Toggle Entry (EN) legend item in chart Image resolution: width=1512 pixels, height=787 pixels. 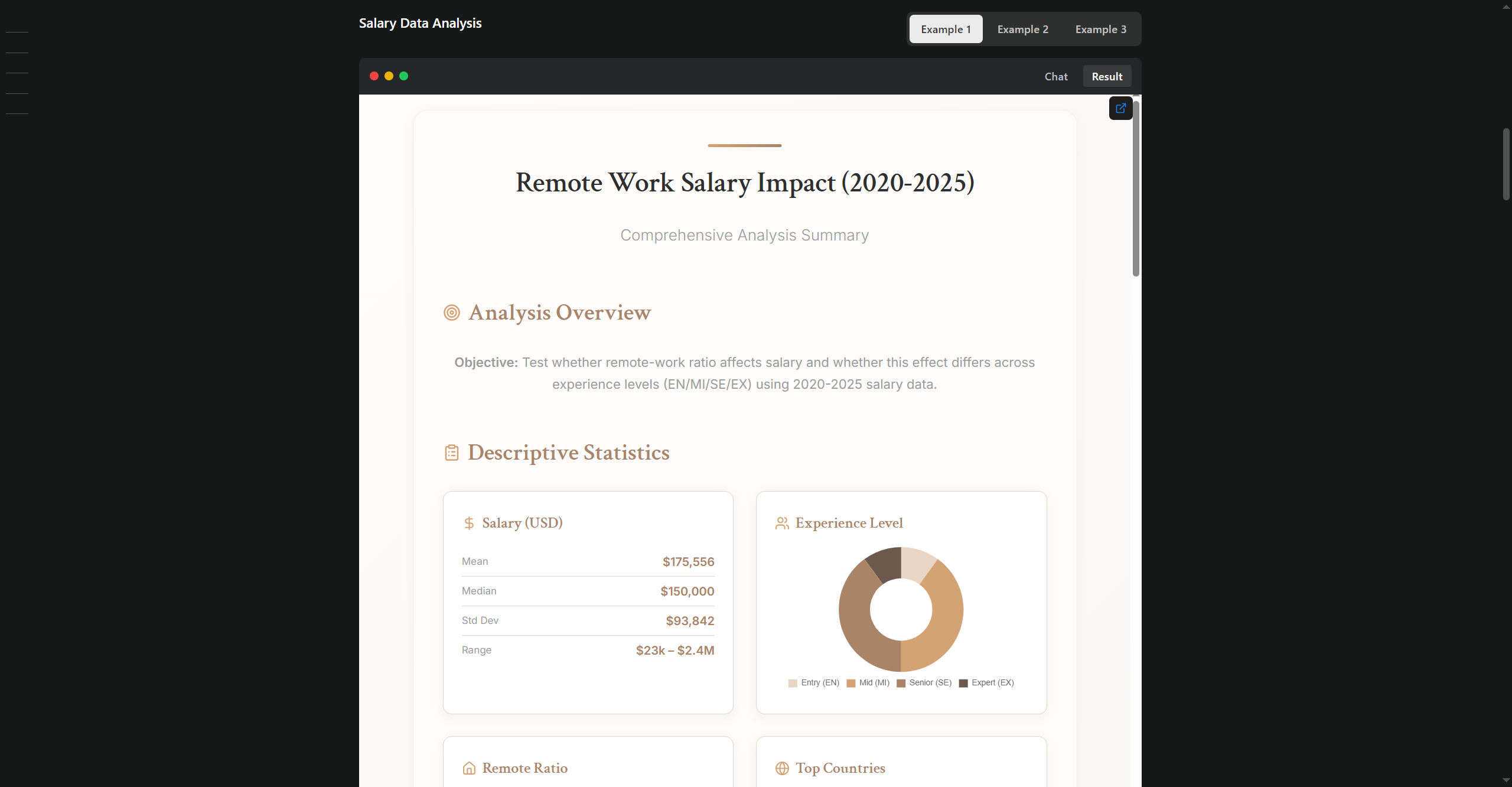click(814, 683)
